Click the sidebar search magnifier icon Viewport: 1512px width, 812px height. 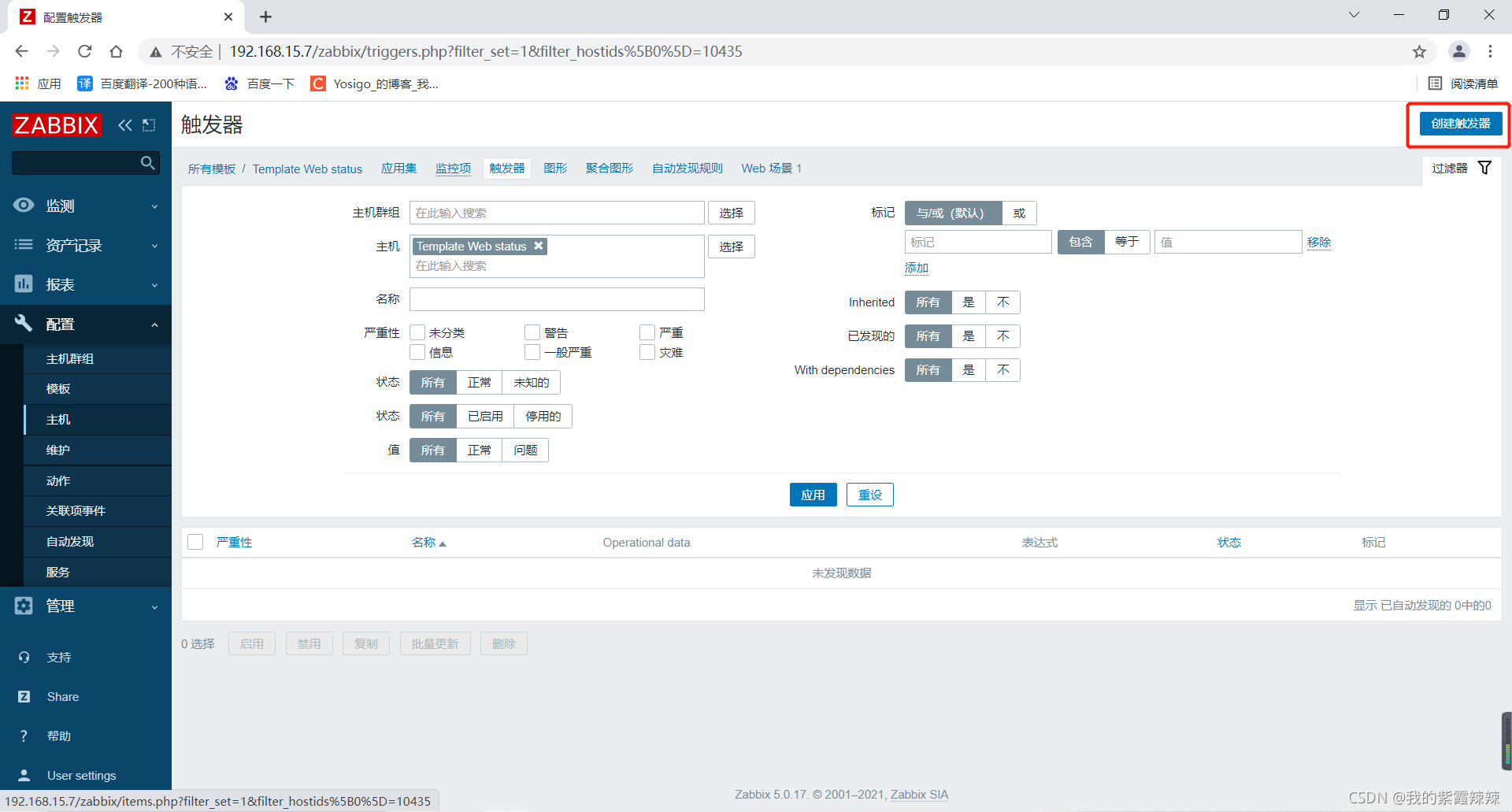pyautogui.click(x=147, y=163)
